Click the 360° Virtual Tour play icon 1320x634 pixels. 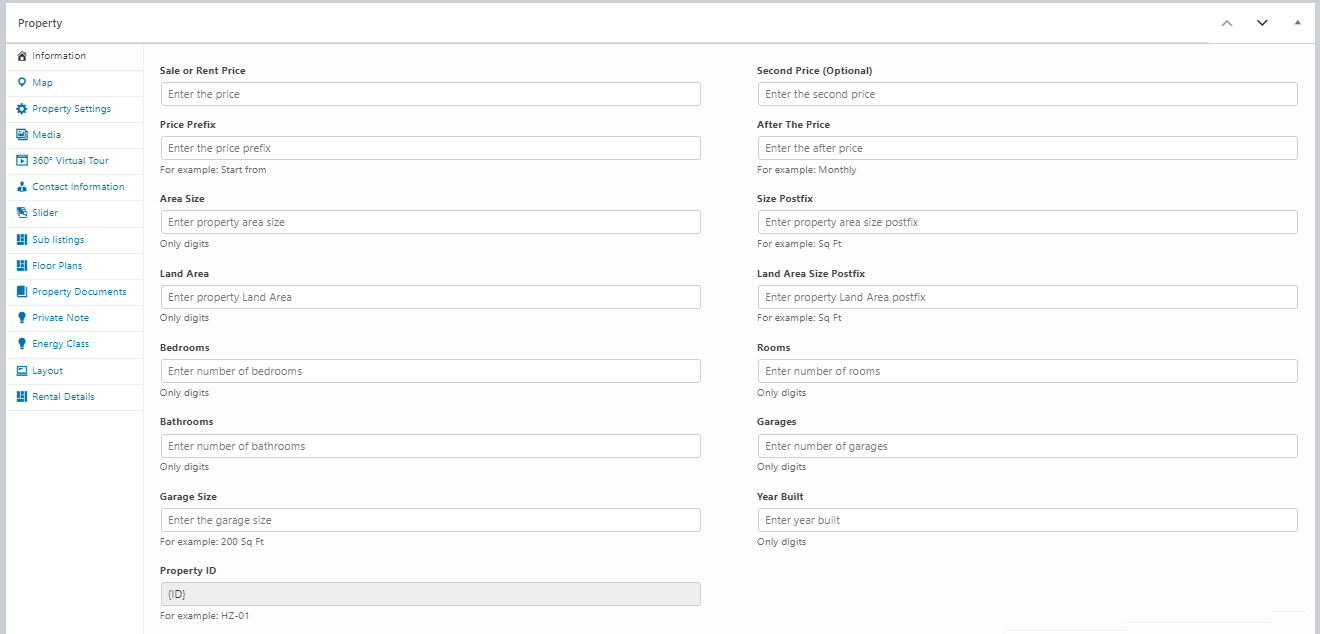(22, 161)
